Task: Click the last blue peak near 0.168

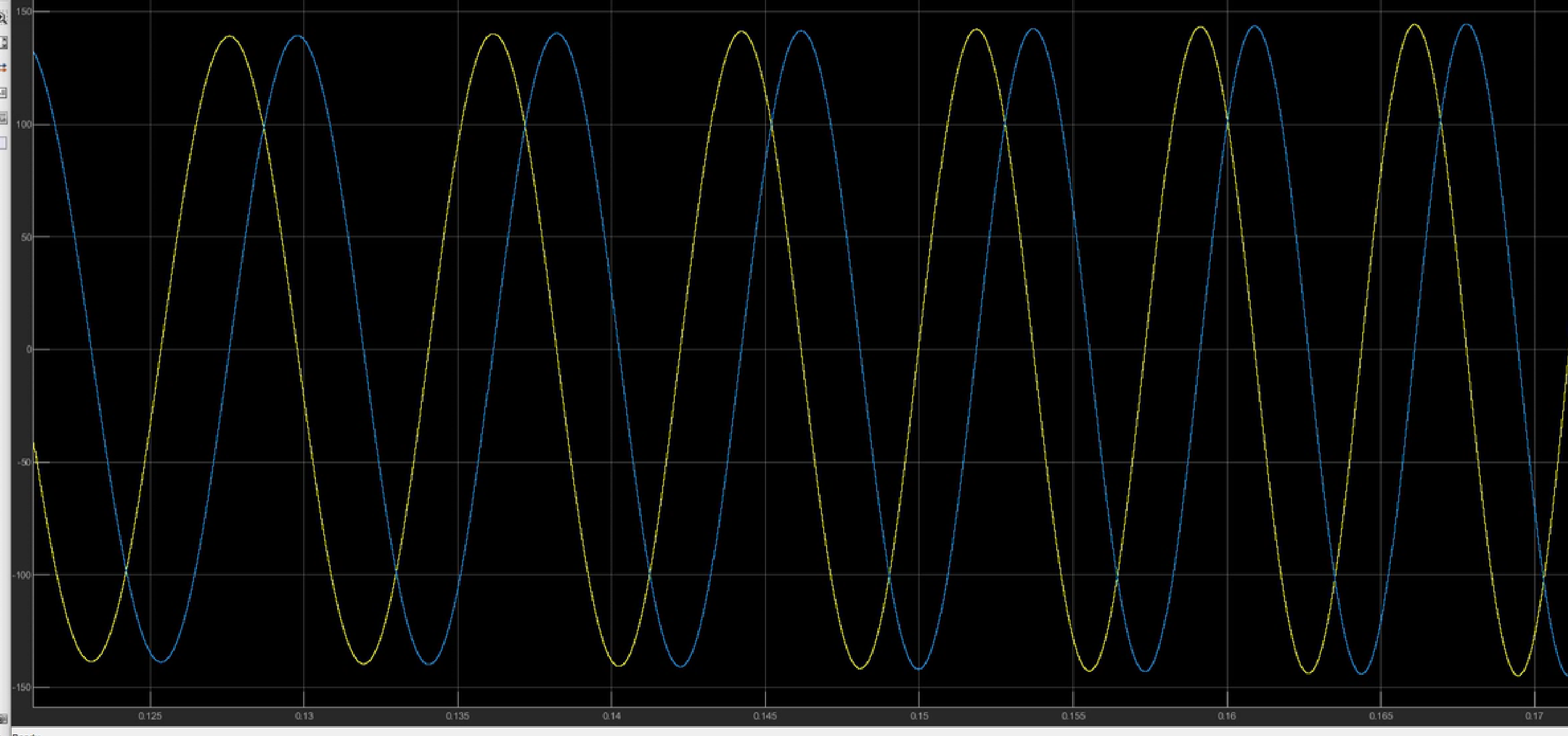Action: 1467,25
